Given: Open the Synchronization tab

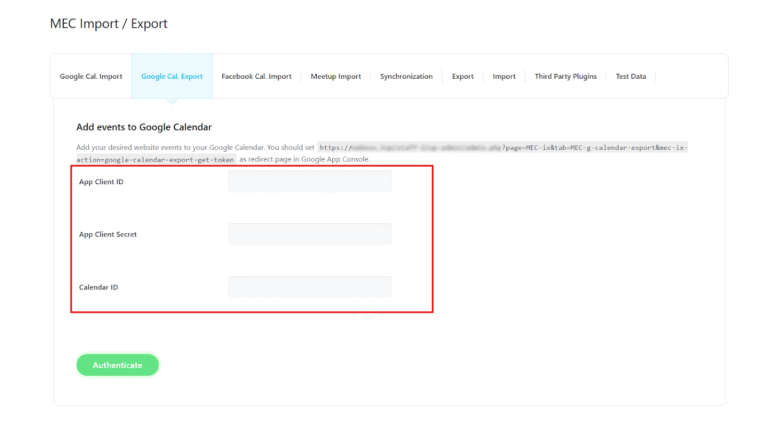Looking at the screenshot, I should coord(406,76).
